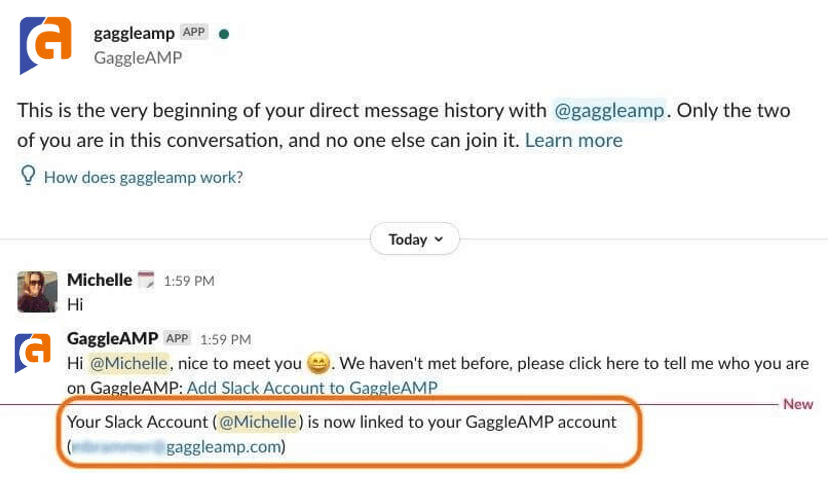Open the blurred gaggleamp.com email address link
832x478 pixels.
click(x=176, y=447)
